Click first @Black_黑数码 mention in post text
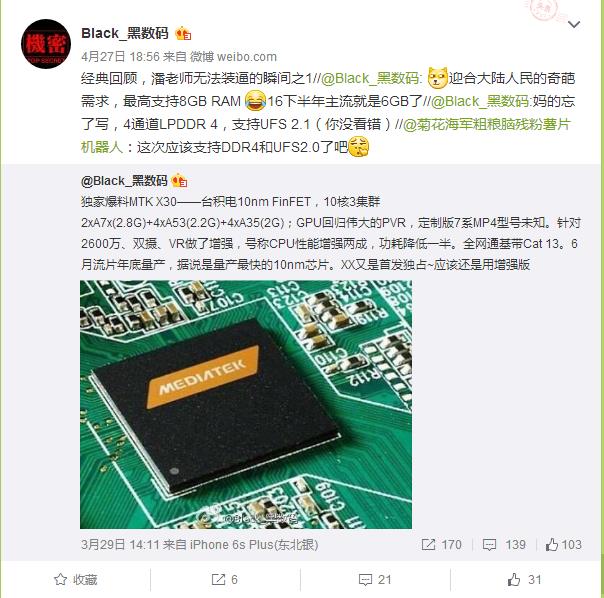 370,78
